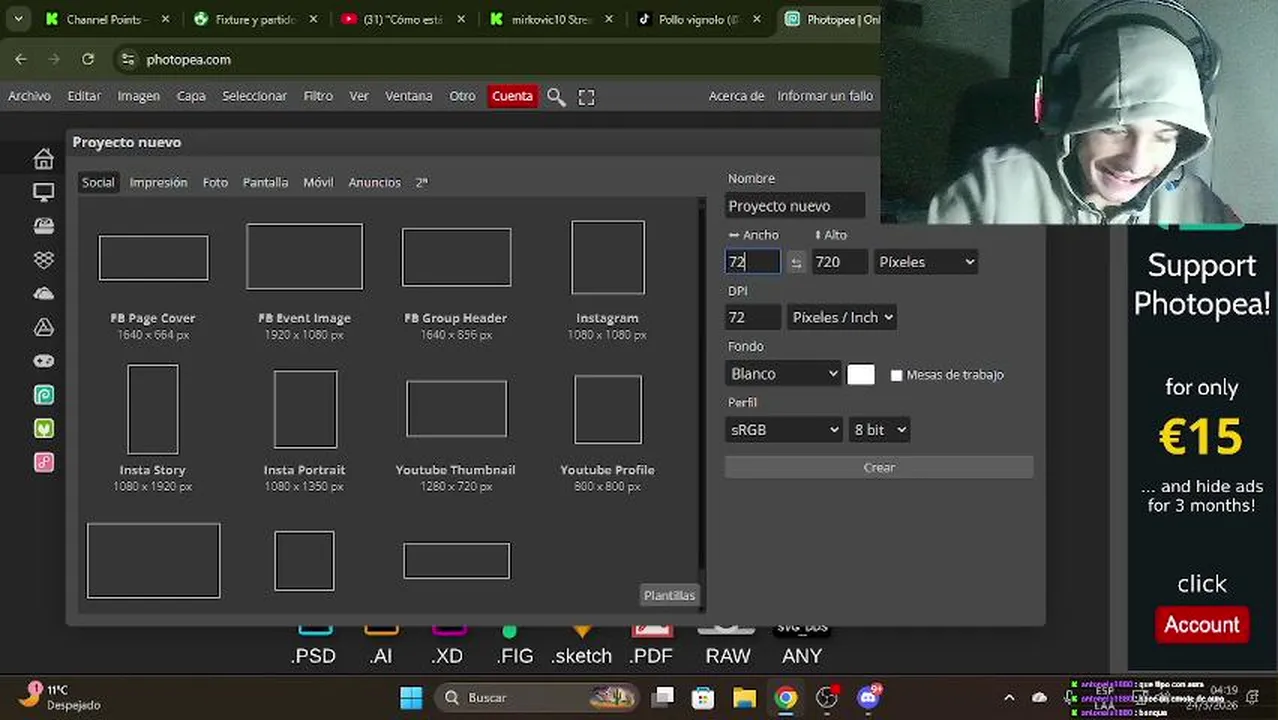Screen dimensions: 1278x720
Task: Select the Youtube Thumbnail template
Action: pos(456,429)
